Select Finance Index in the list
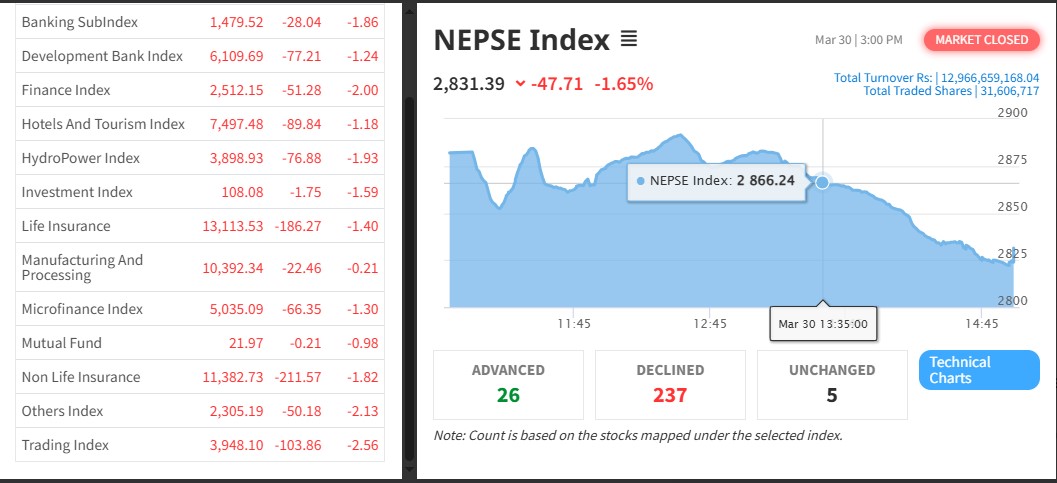Screen dimensions: 1057x483 coord(66,90)
